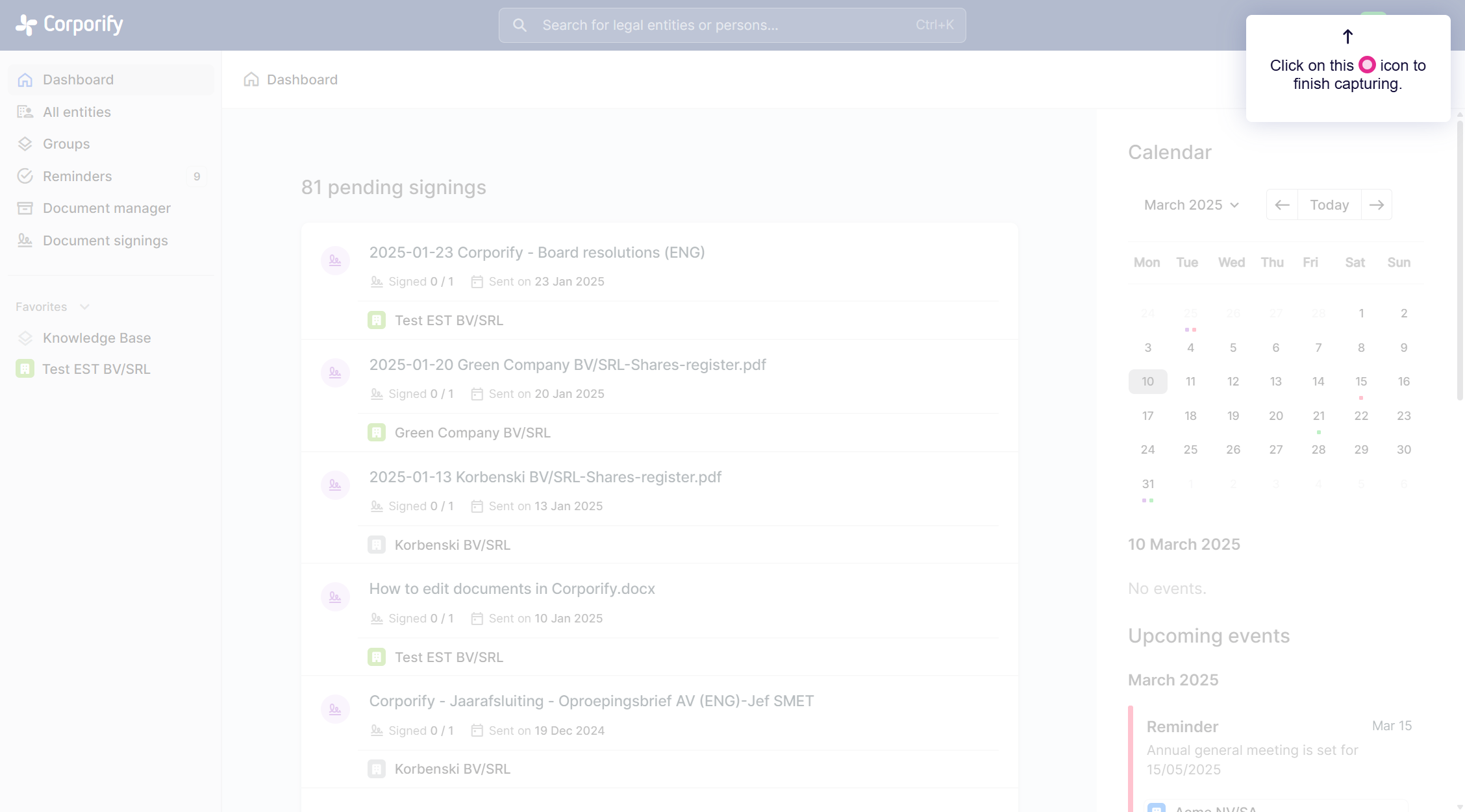1465x812 pixels.
Task: Open Document signings in sidebar
Action: [105, 241]
